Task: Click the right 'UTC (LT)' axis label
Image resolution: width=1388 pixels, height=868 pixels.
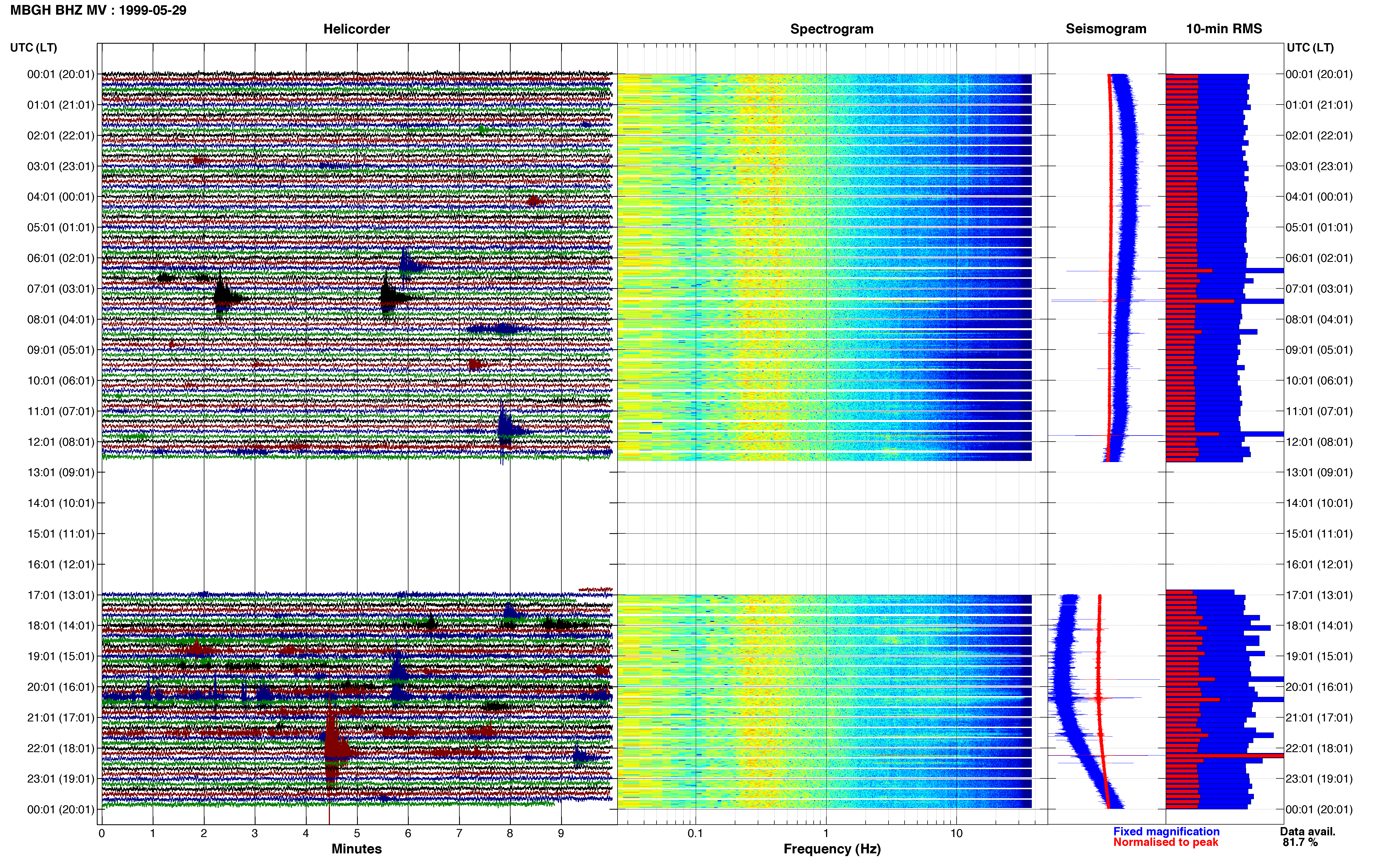Action: 1310,48
